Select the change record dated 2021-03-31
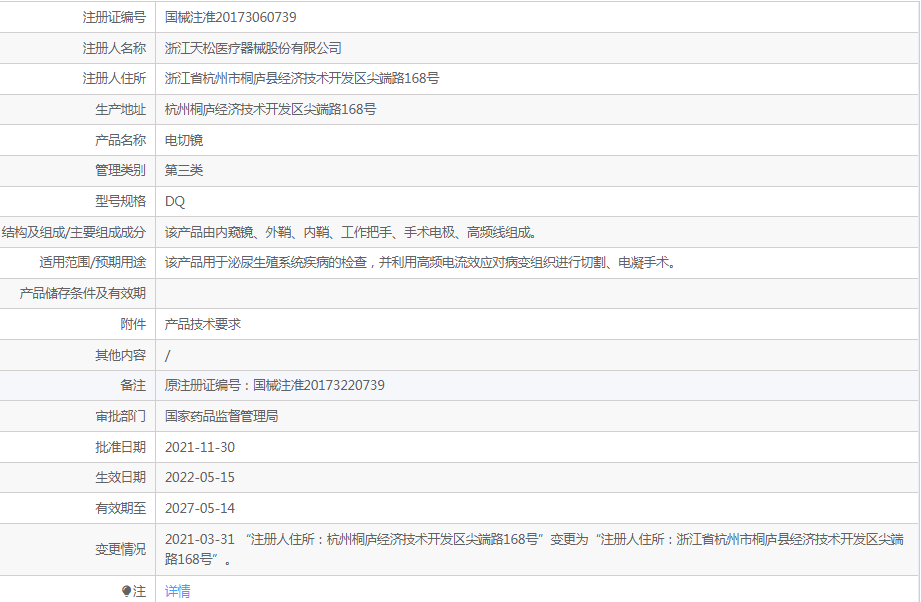 click(x=535, y=549)
